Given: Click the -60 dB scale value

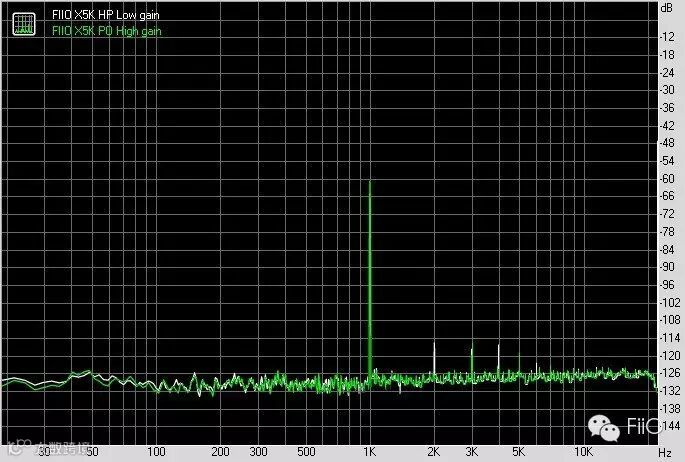Looking at the screenshot, I should pos(667,178).
